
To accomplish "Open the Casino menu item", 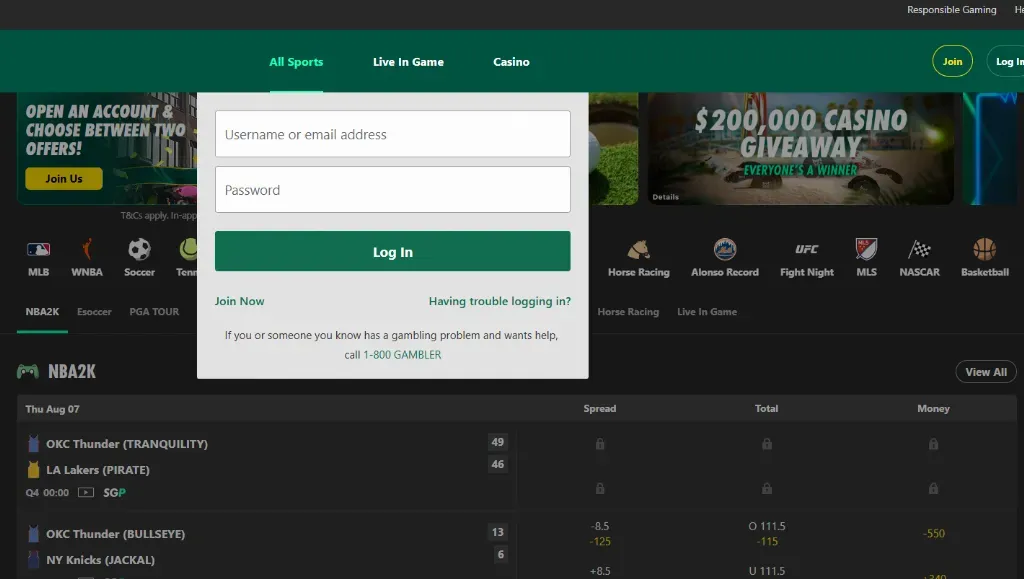I will point(511,62).
